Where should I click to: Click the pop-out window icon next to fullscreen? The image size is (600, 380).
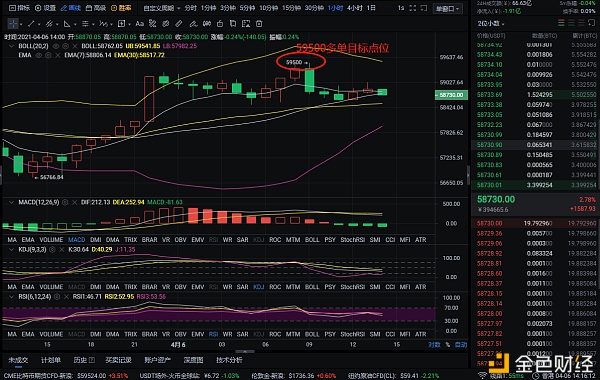point(424,8)
